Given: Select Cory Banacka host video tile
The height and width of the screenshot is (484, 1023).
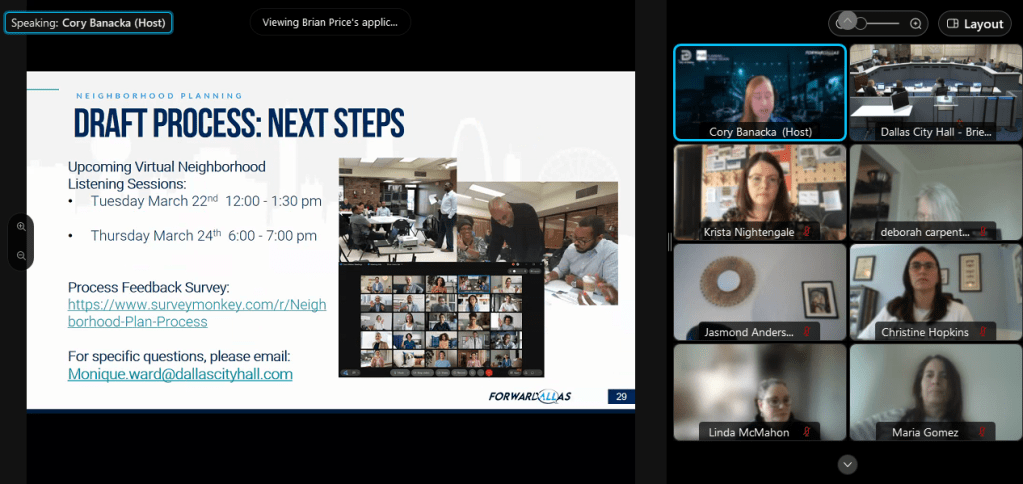Looking at the screenshot, I should coord(760,92).
